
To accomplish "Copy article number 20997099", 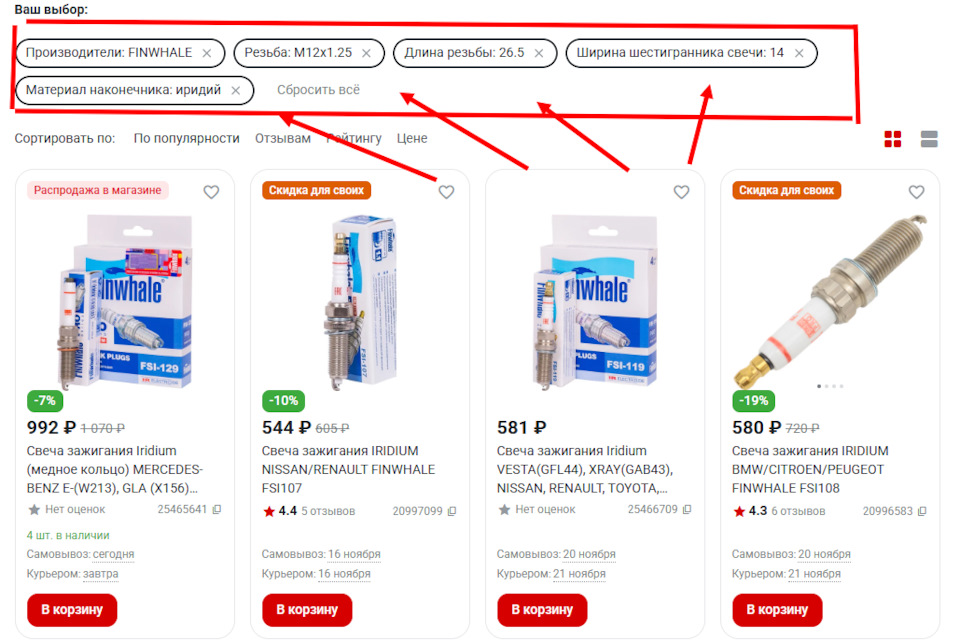I will (452, 511).
